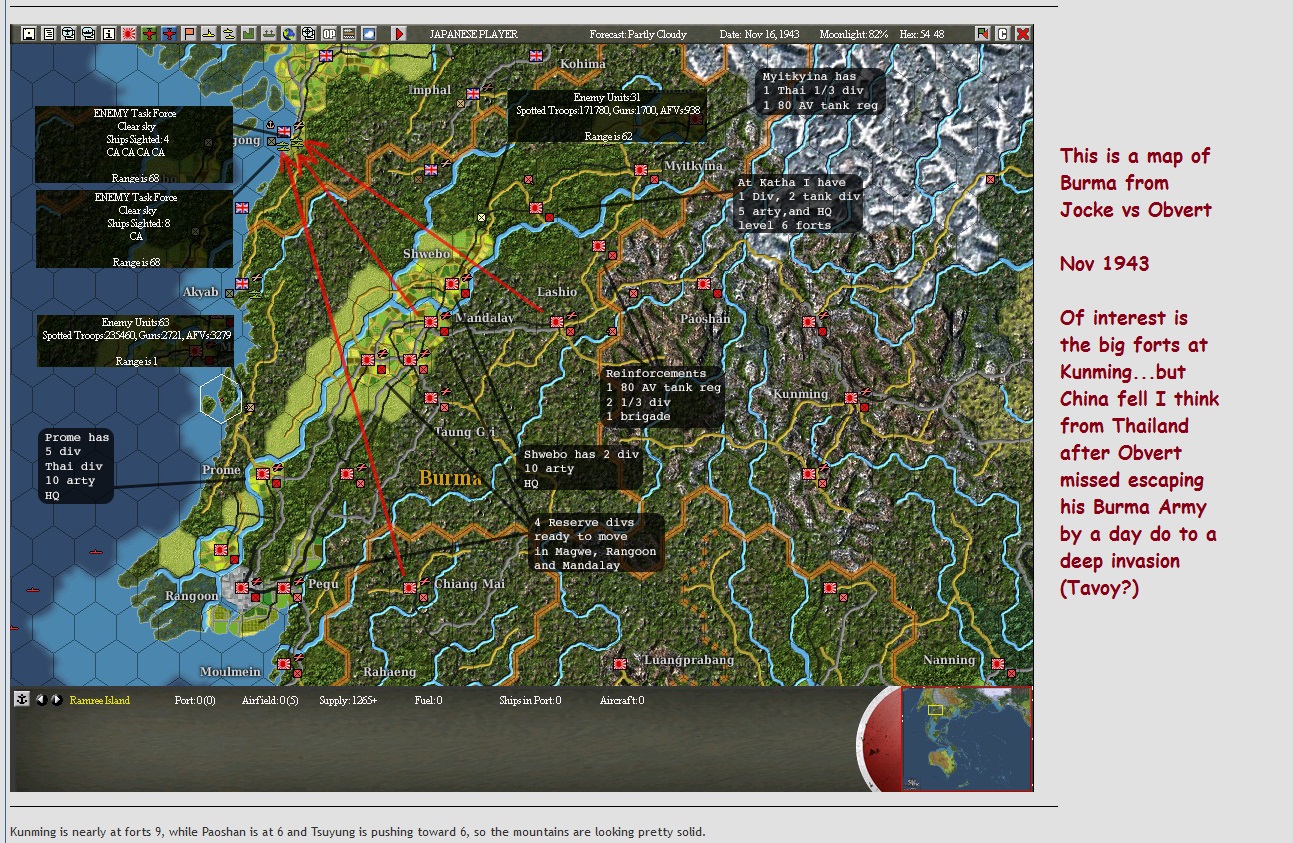The width and height of the screenshot is (1293, 843).
Task: Click the red end-turn arrow
Action: pyautogui.click(x=399, y=34)
